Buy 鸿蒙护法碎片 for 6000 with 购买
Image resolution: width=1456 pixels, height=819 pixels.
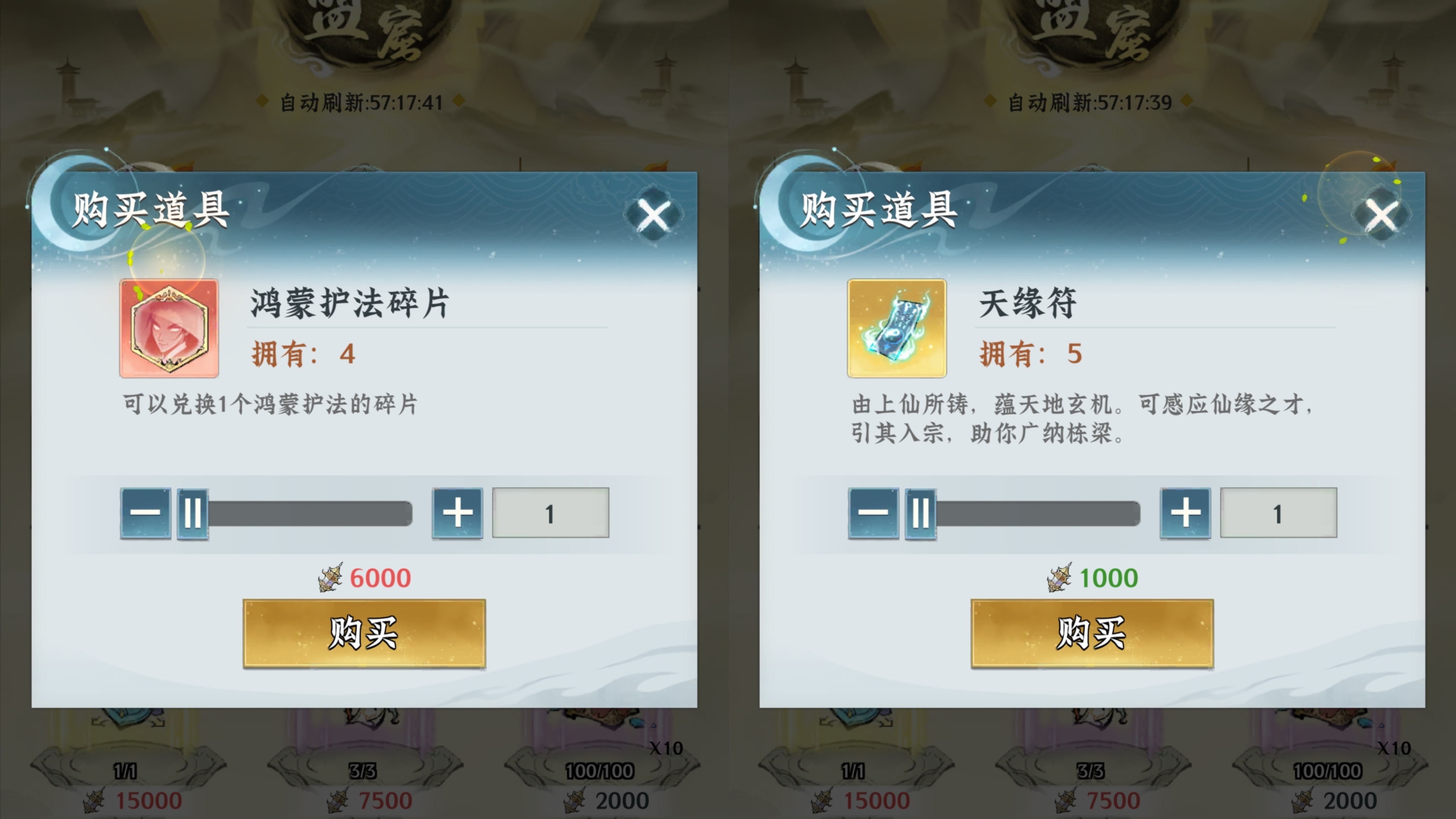(364, 633)
